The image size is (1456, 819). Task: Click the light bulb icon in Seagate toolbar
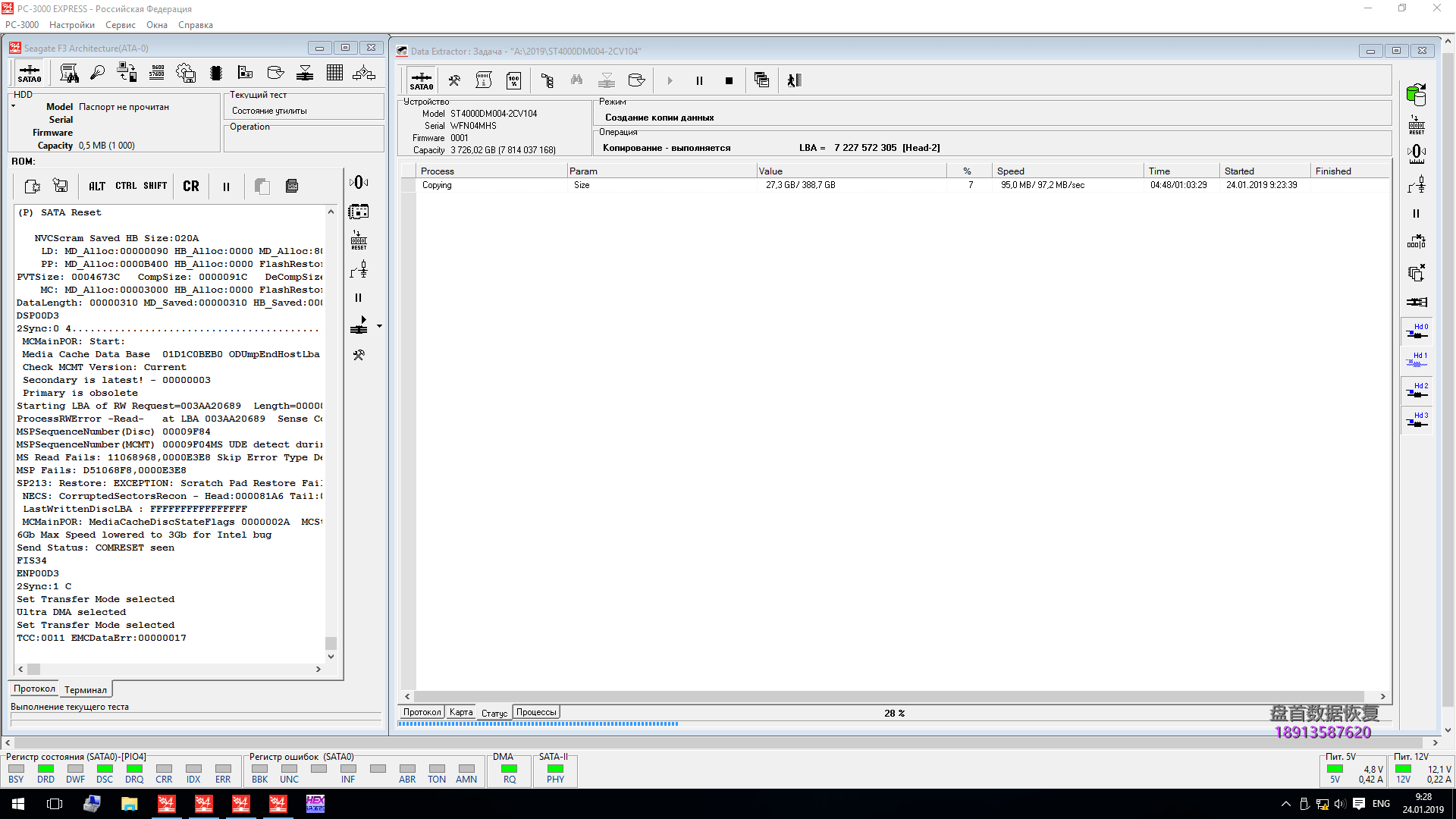point(97,73)
